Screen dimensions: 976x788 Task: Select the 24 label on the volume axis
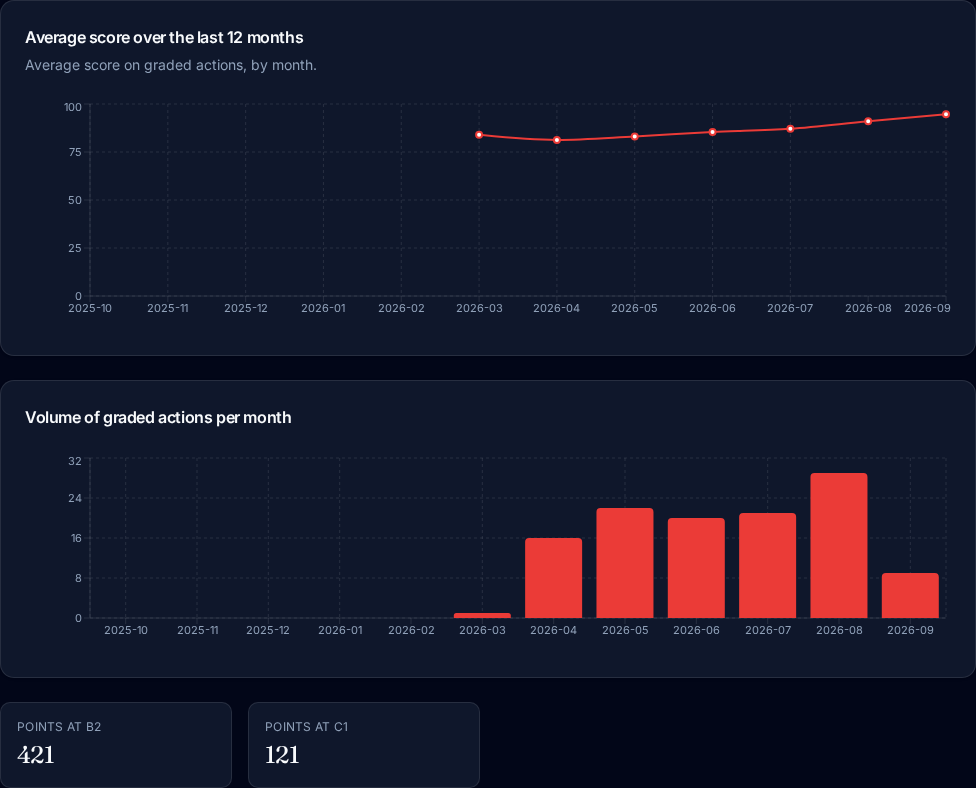click(x=75, y=499)
